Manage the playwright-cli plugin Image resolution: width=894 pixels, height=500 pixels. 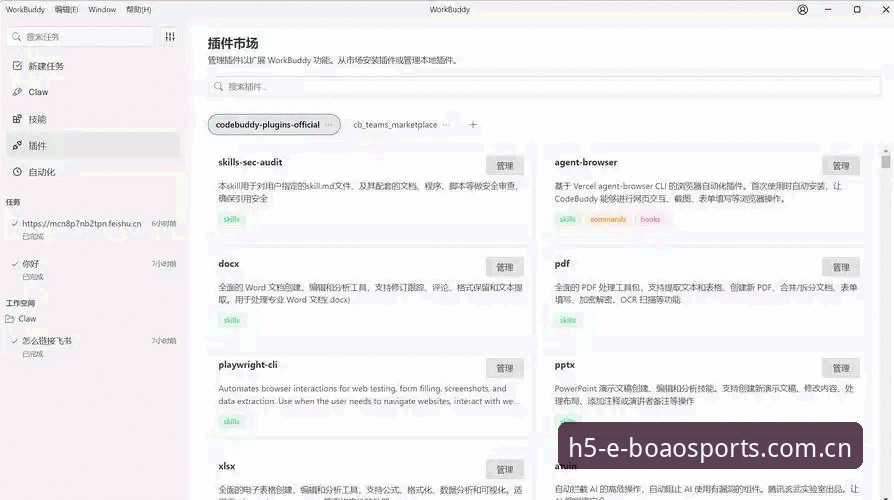tap(505, 368)
